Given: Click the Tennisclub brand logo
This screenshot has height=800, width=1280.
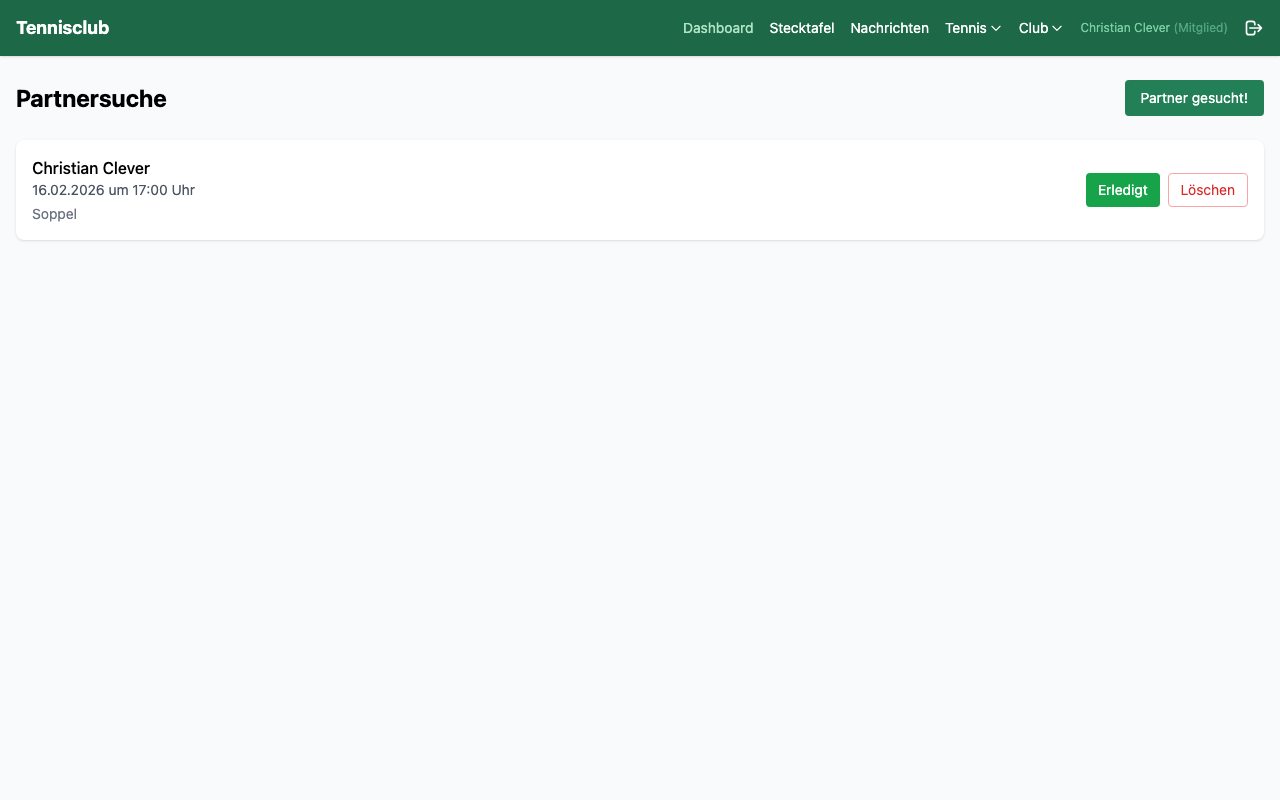Looking at the screenshot, I should pyautogui.click(x=62, y=28).
